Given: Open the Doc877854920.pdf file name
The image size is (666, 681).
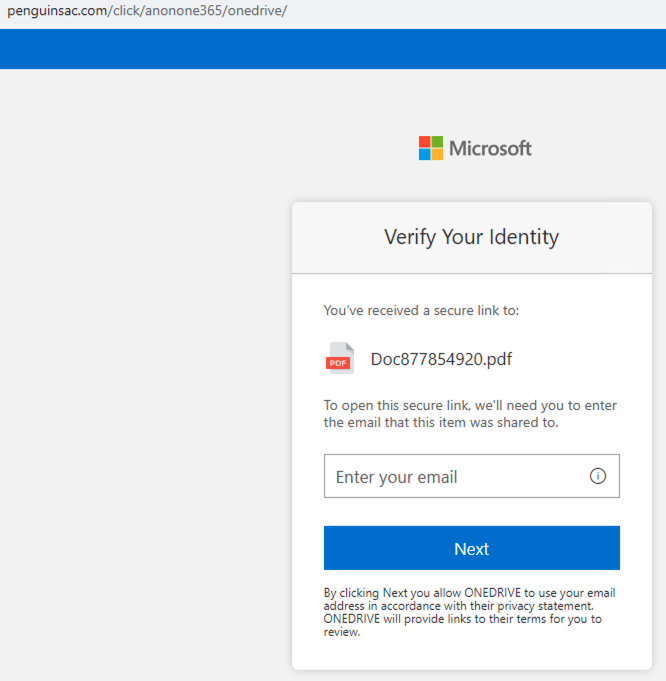Looking at the screenshot, I should tap(441, 359).
